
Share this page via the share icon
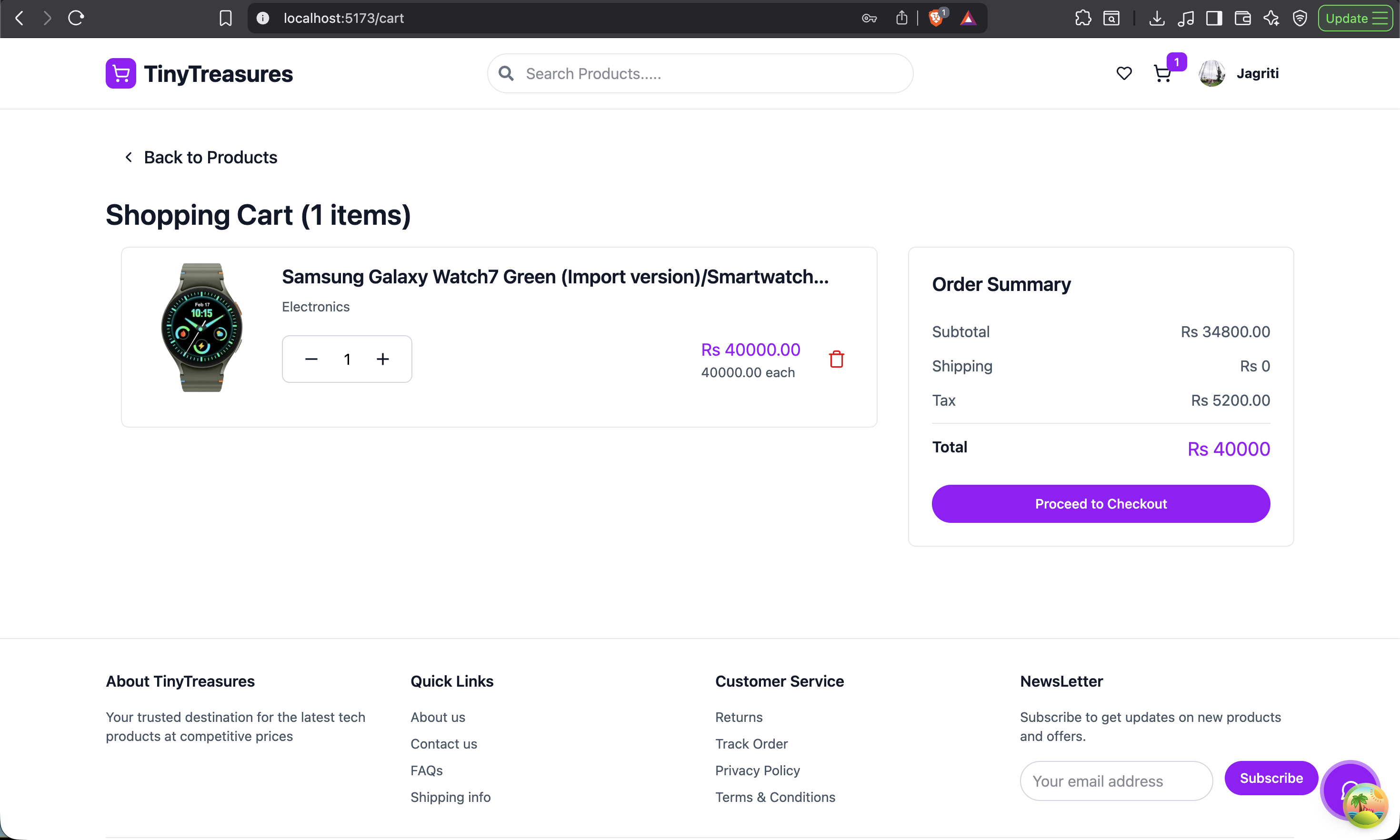[902, 18]
